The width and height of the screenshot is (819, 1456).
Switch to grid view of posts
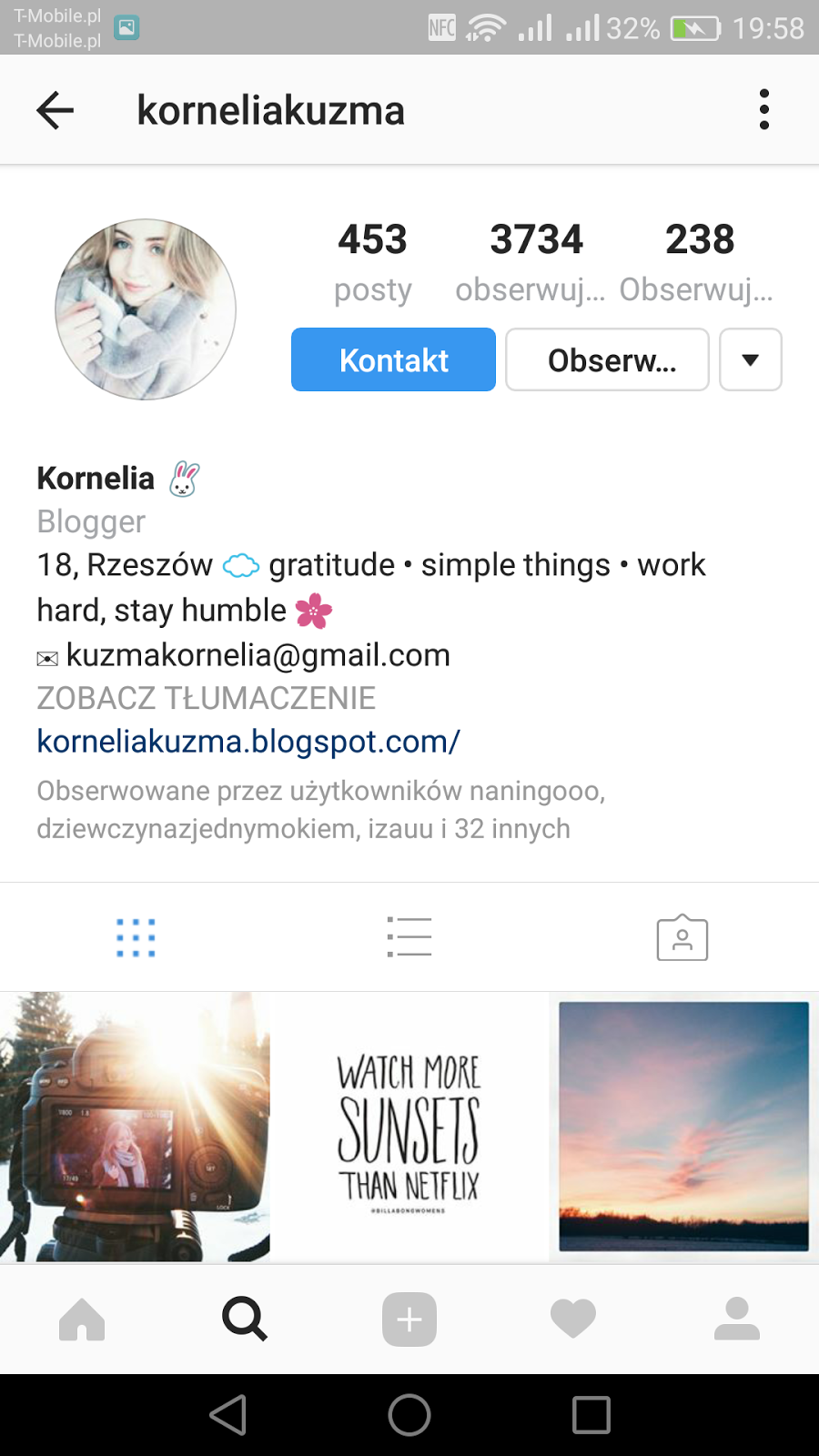point(136,937)
